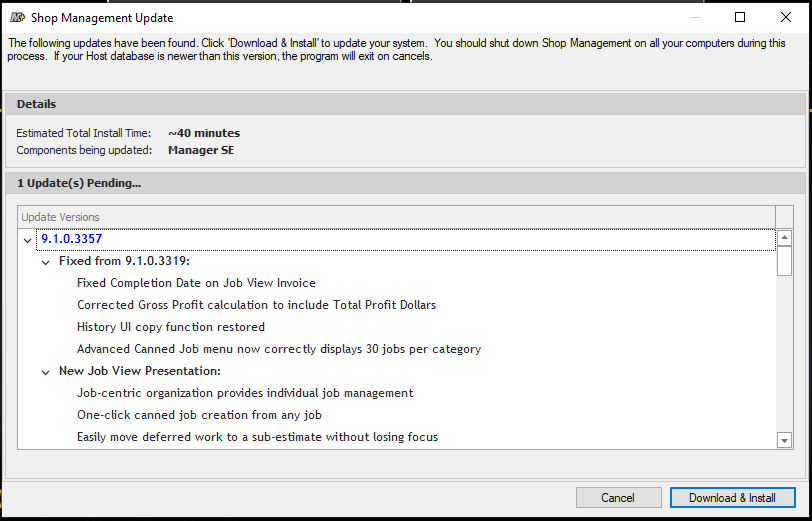812x521 pixels.
Task: Select 'One-click canned job creation' item
Action: pyautogui.click(x=199, y=415)
